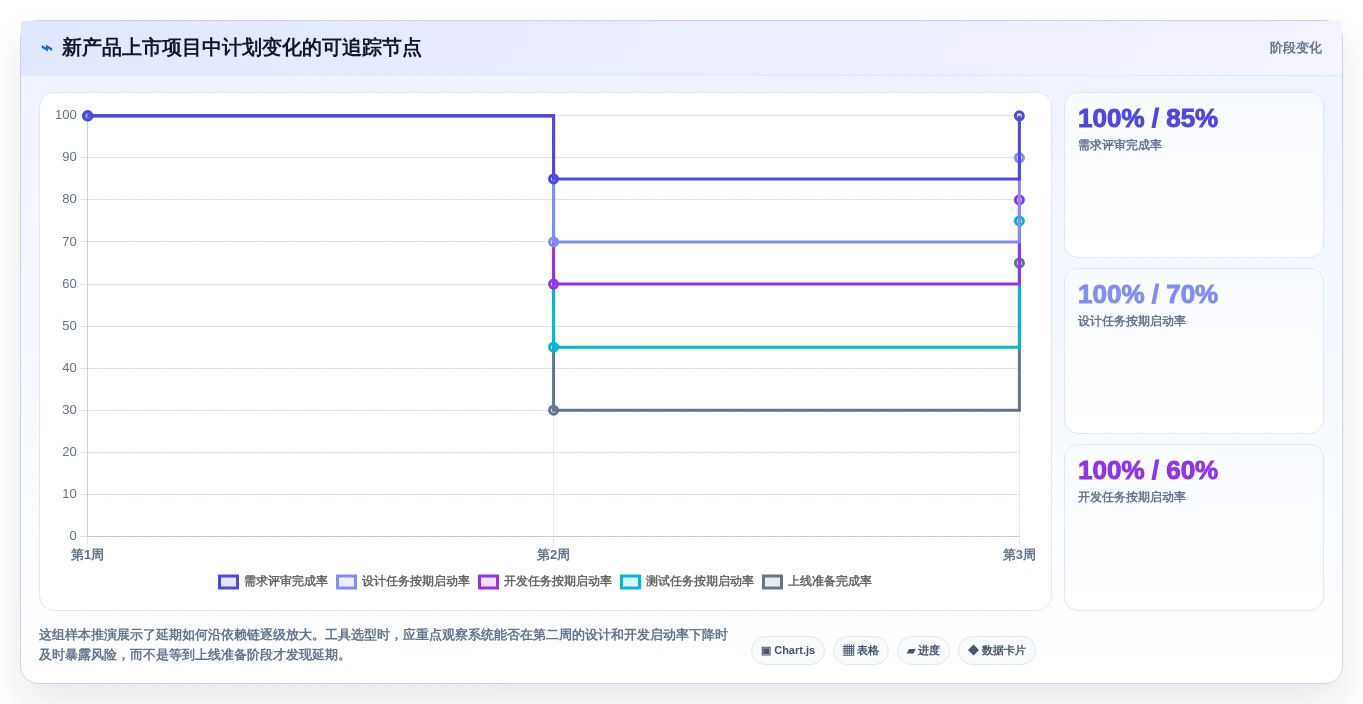The width and height of the screenshot is (1363, 704).
Task: Click the 阶段变化 label in header
Action: pos(1295,48)
